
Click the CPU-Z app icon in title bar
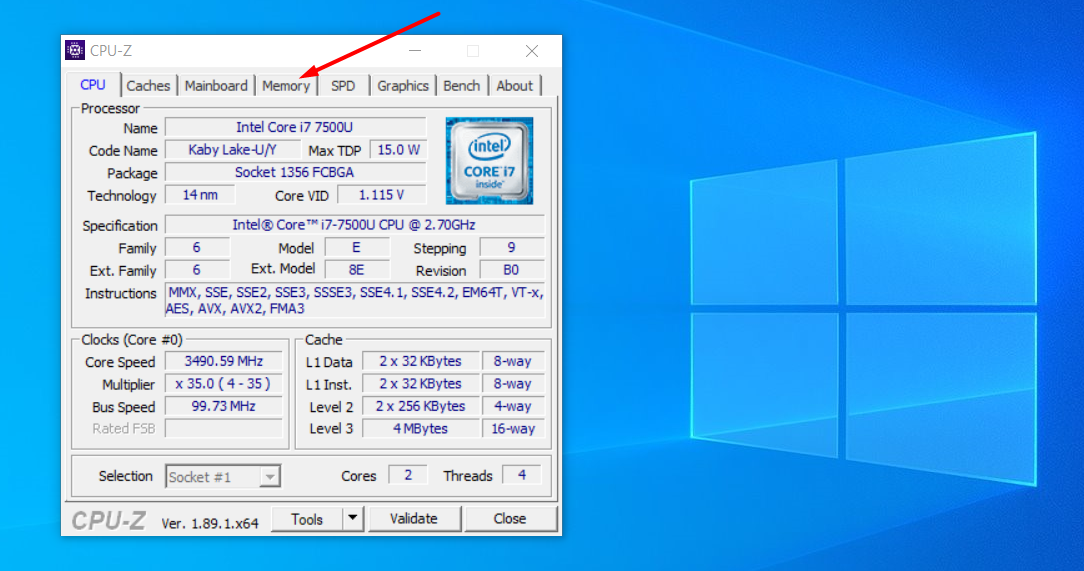click(75, 50)
